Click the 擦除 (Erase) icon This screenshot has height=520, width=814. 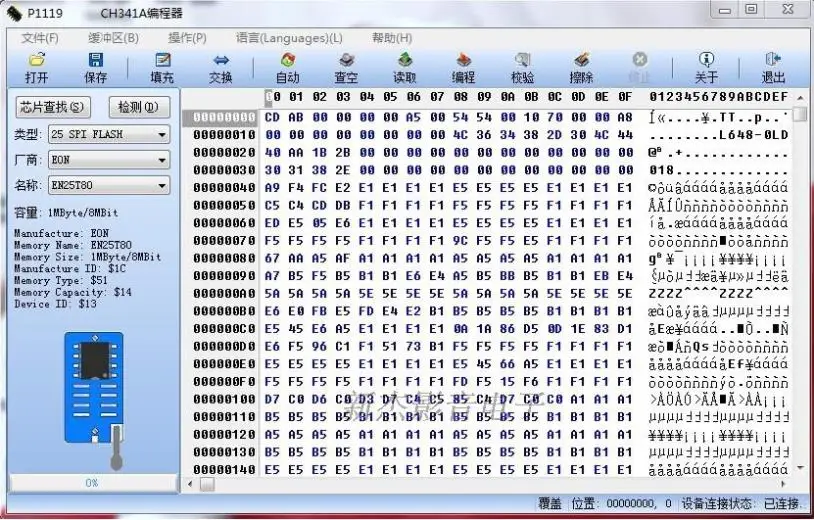(x=581, y=60)
